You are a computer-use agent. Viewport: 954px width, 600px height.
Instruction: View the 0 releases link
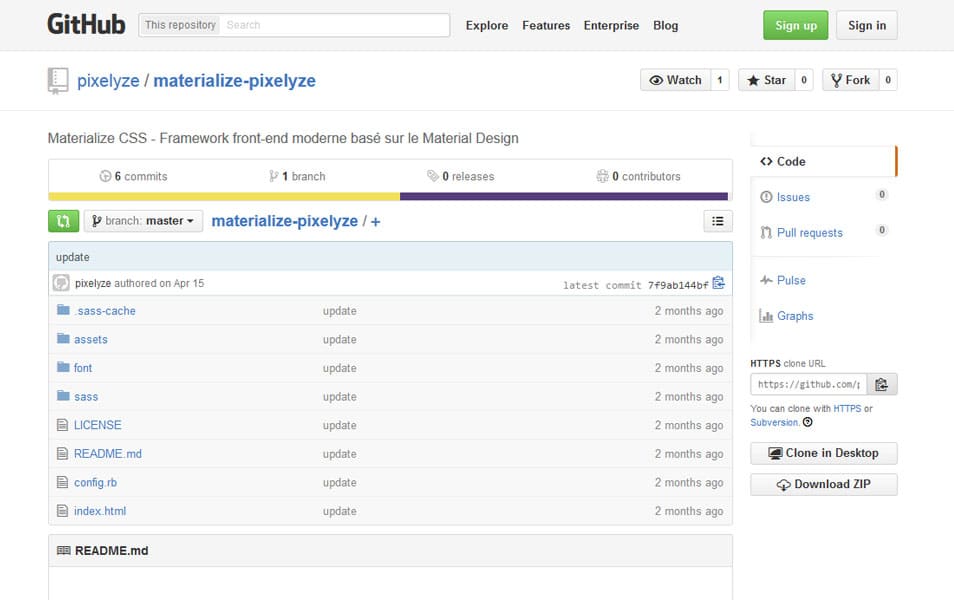pyautogui.click(x=461, y=176)
